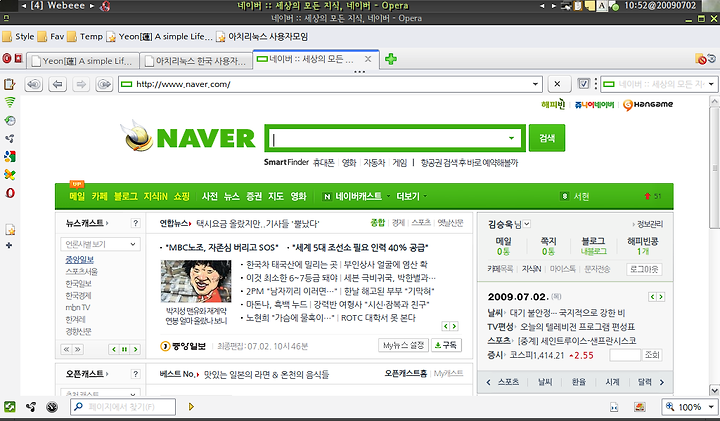The width and height of the screenshot is (720, 421).
Task: Click the butterfly-shaped sidebar icon
Action: pyautogui.click(x=10, y=175)
